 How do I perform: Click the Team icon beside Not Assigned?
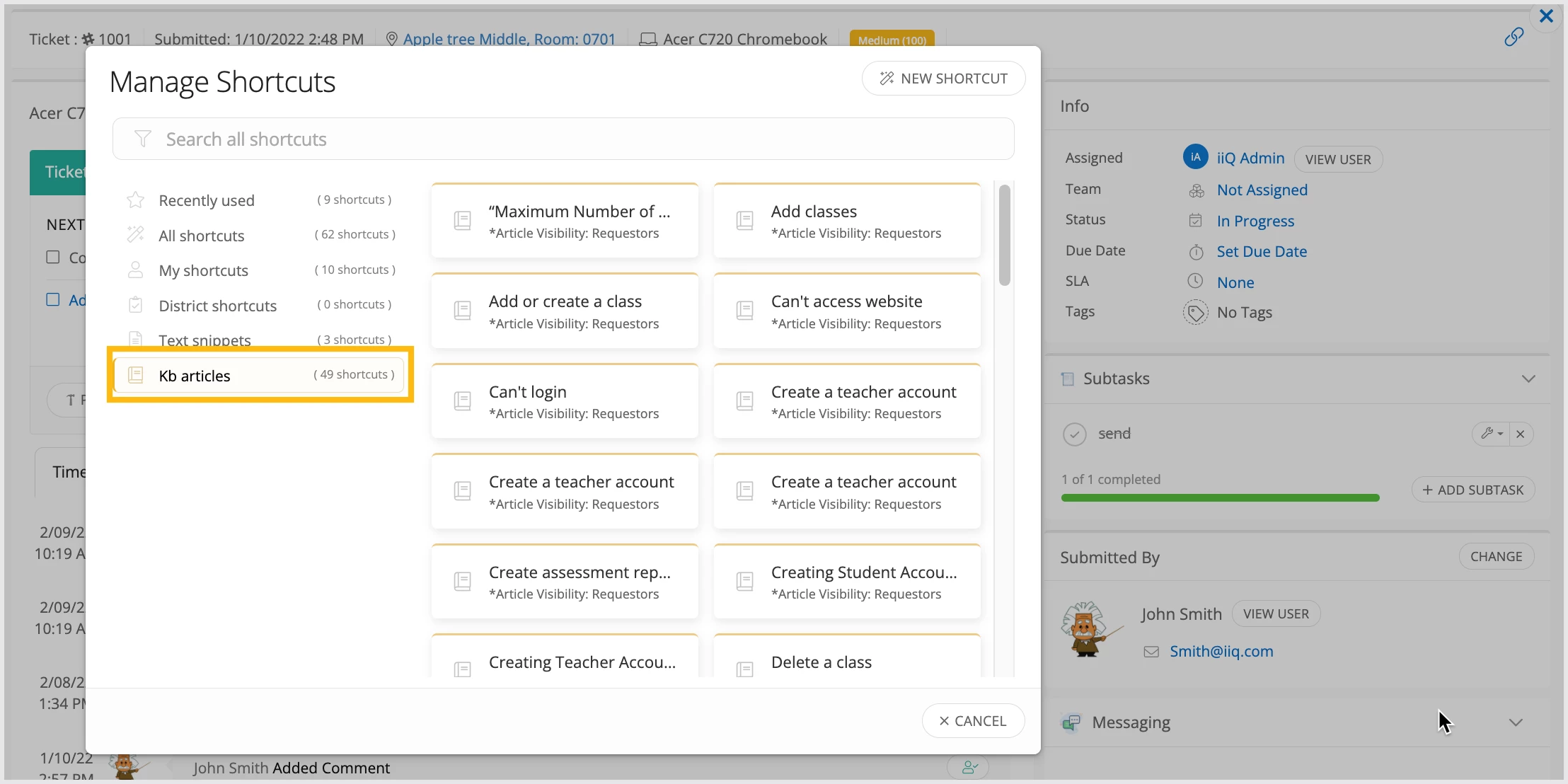[x=1196, y=190]
